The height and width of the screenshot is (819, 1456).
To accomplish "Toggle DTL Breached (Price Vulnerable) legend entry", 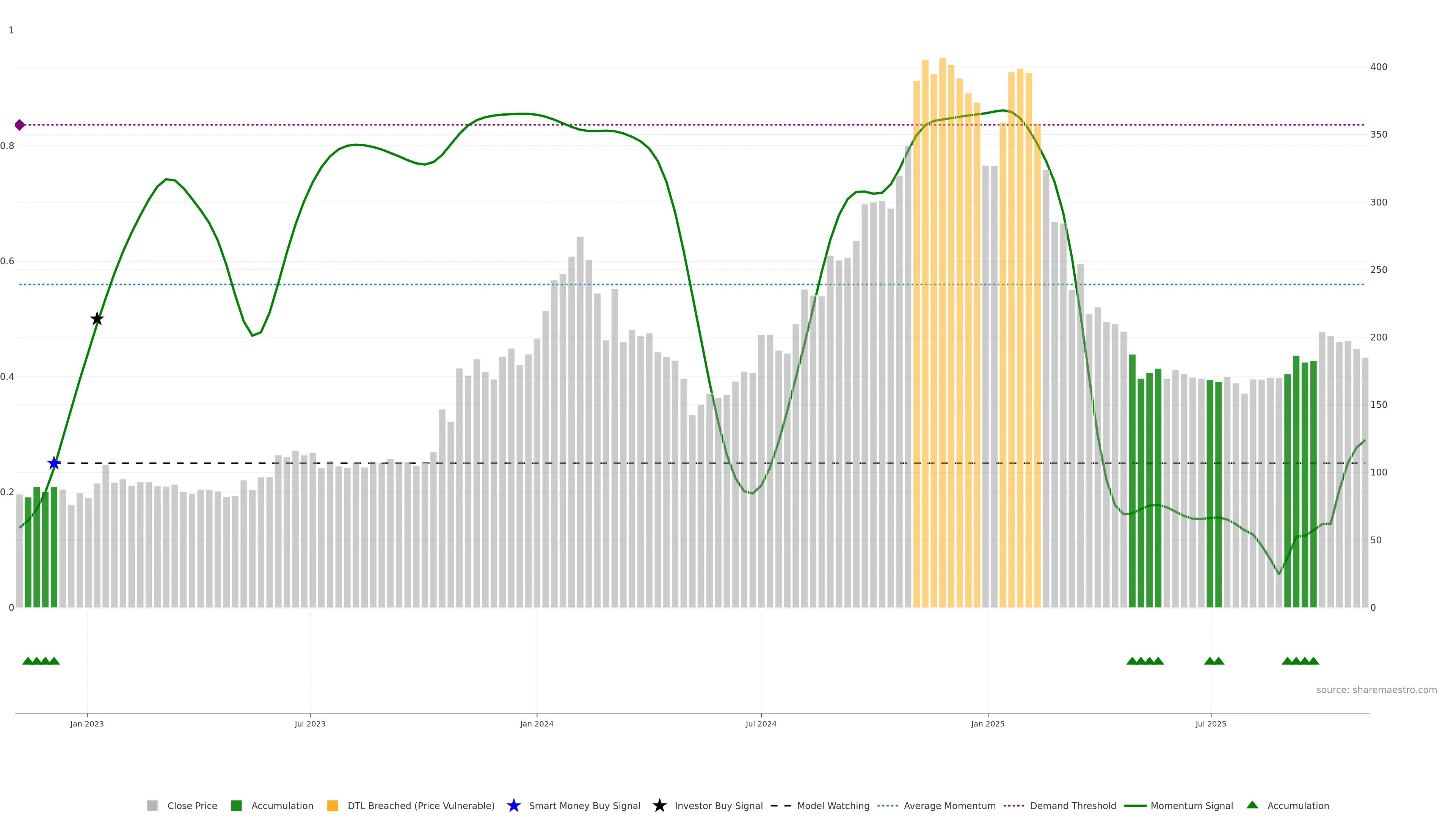I will [420, 805].
